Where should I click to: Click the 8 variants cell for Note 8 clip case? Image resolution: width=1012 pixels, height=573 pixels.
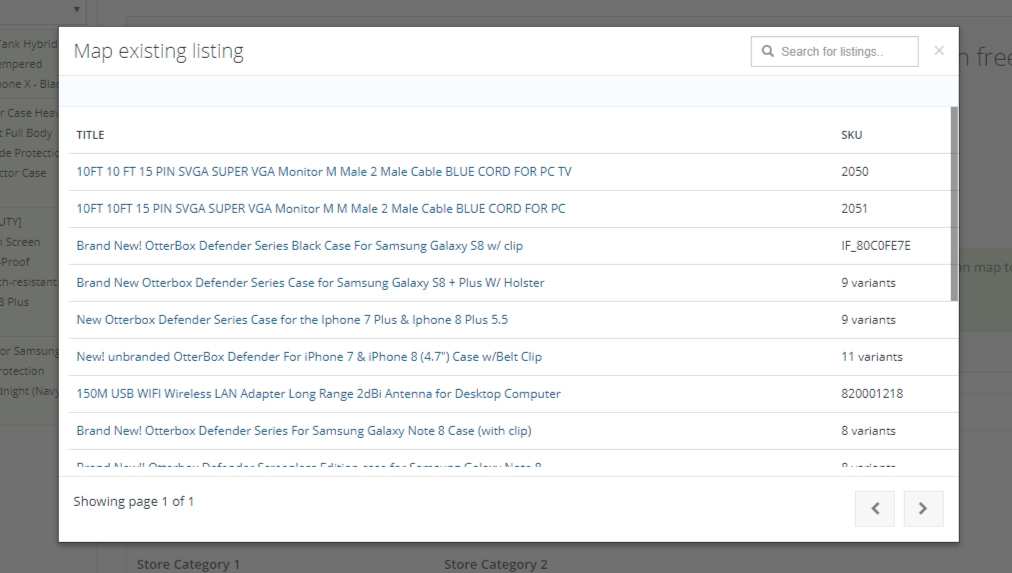click(868, 430)
